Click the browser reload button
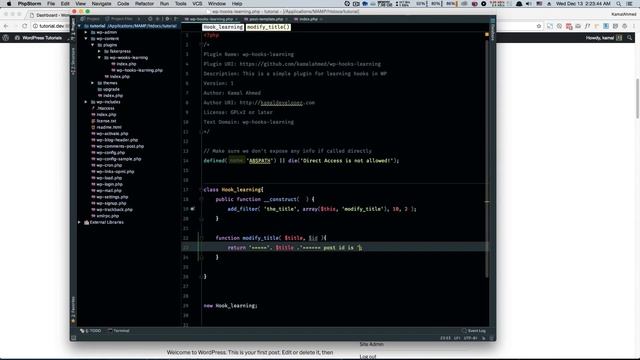The height and width of the screenshot is (360, 640). click(25, 26)
